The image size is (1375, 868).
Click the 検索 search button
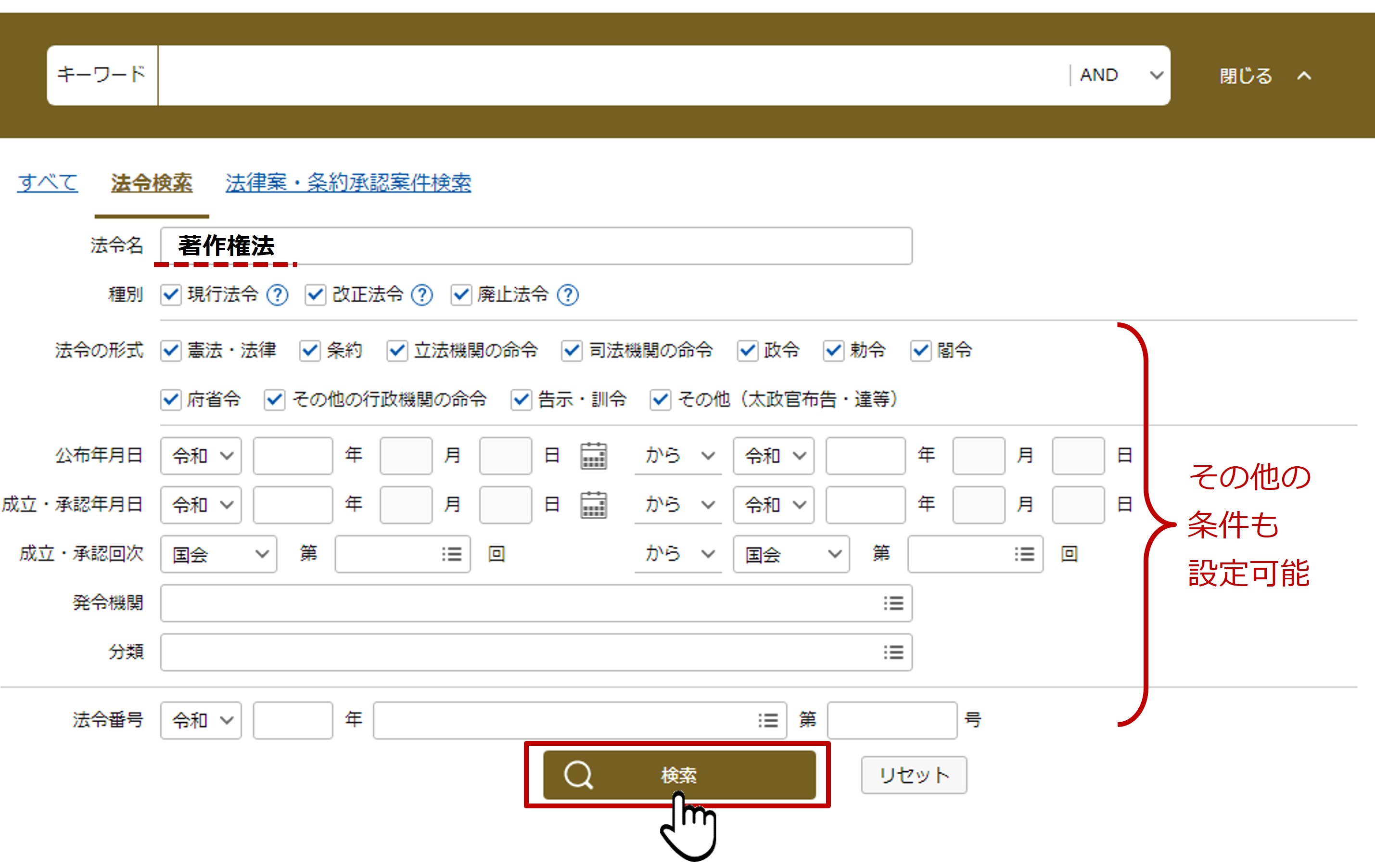pos(678,775)
